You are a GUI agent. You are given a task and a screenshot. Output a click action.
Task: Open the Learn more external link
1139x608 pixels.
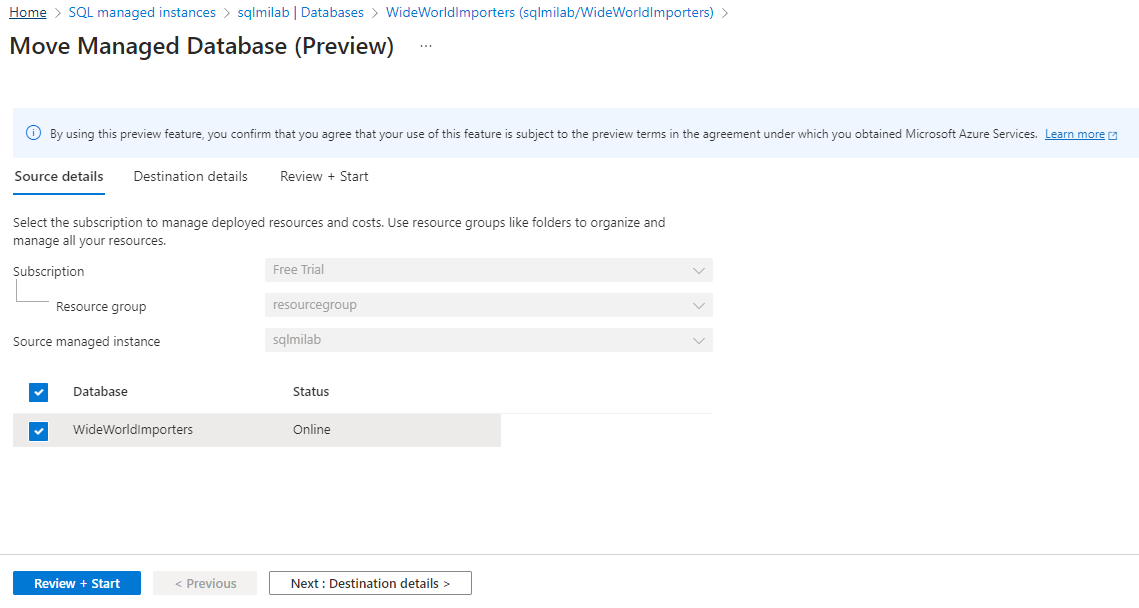point(1080,134)
